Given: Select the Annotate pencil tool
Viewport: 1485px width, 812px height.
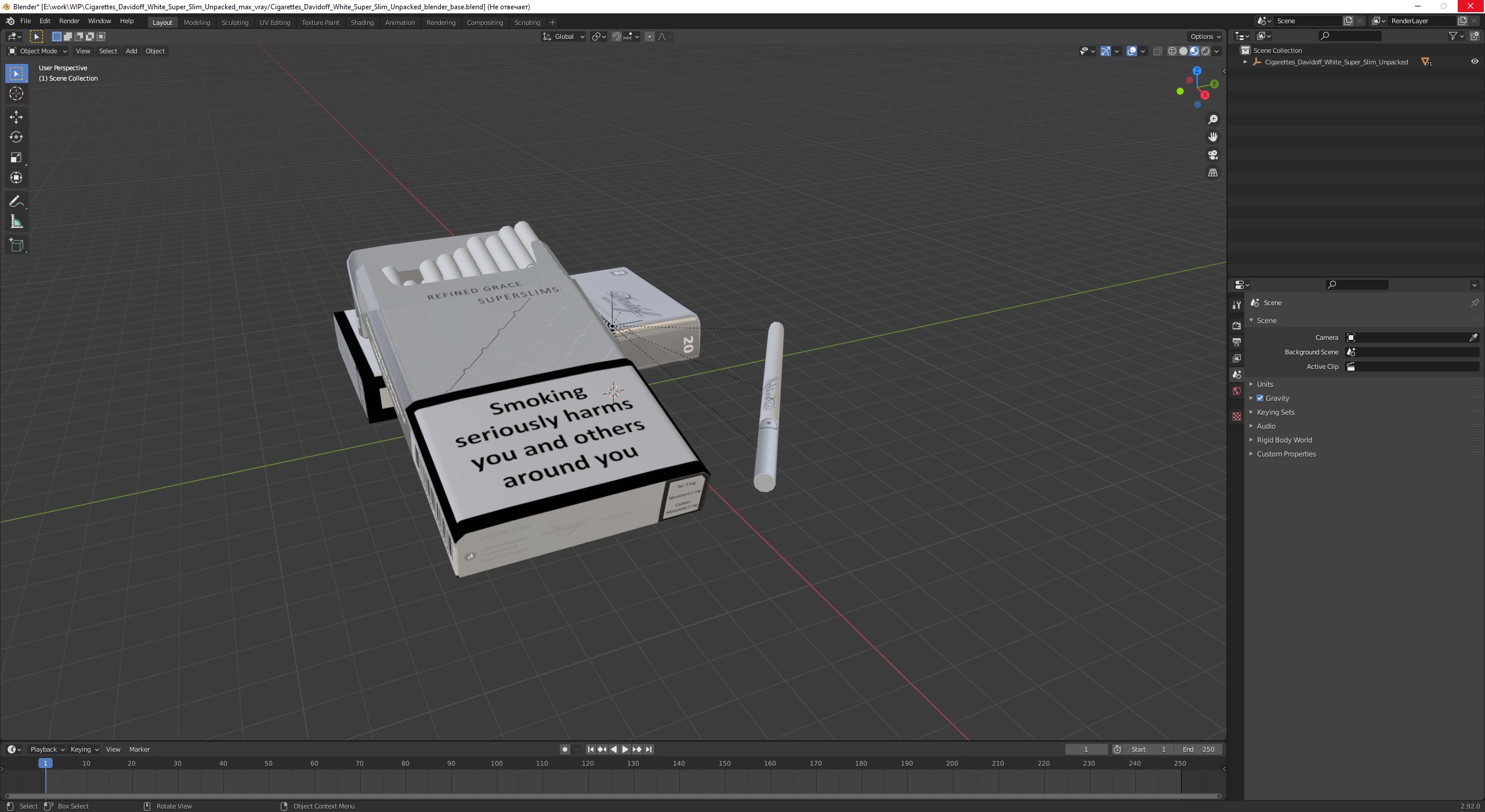Looking at the screenshot, I should 16,202.
